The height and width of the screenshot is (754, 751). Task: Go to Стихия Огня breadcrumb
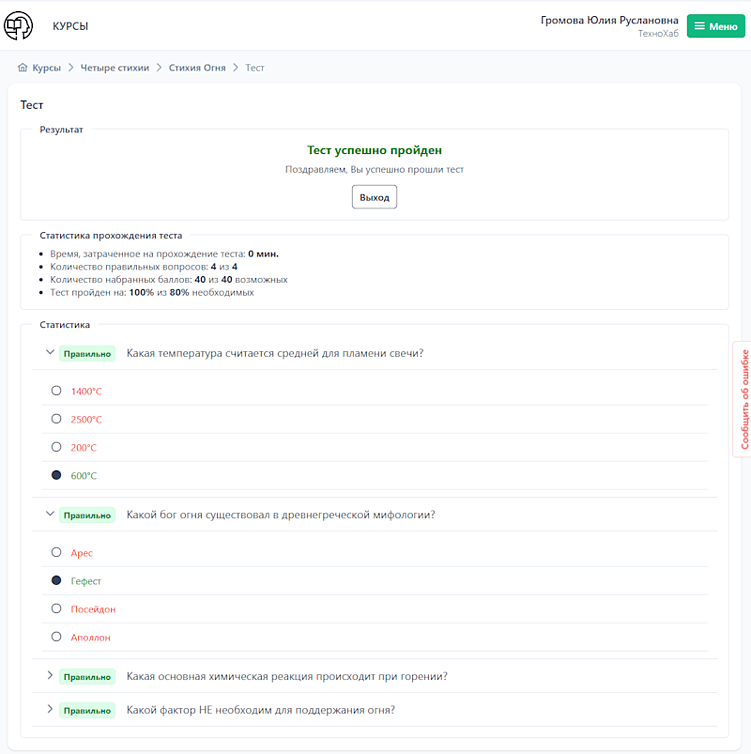click(x=197, y=68)
